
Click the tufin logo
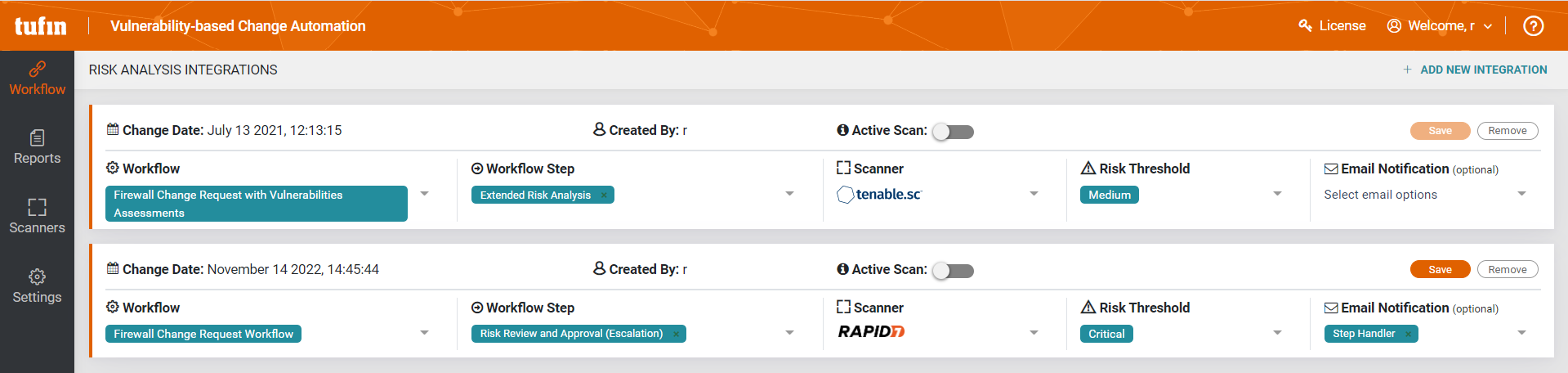pos(40,26)
